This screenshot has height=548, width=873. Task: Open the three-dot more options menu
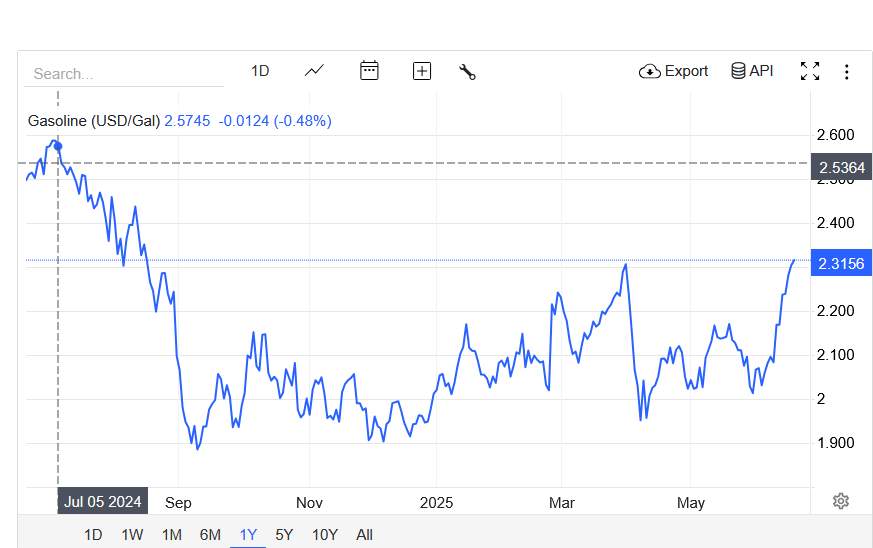[846, 72]
